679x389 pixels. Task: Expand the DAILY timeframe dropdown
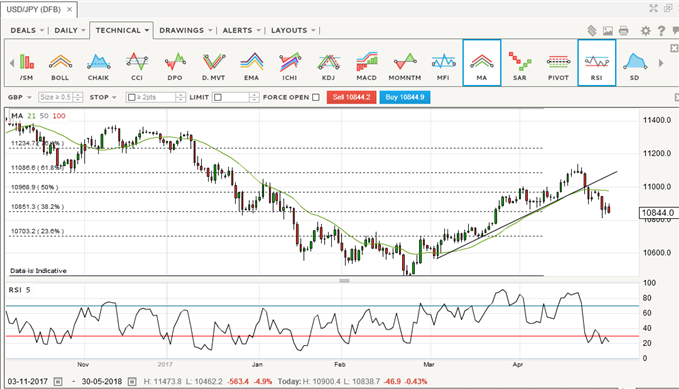[69, 30]
